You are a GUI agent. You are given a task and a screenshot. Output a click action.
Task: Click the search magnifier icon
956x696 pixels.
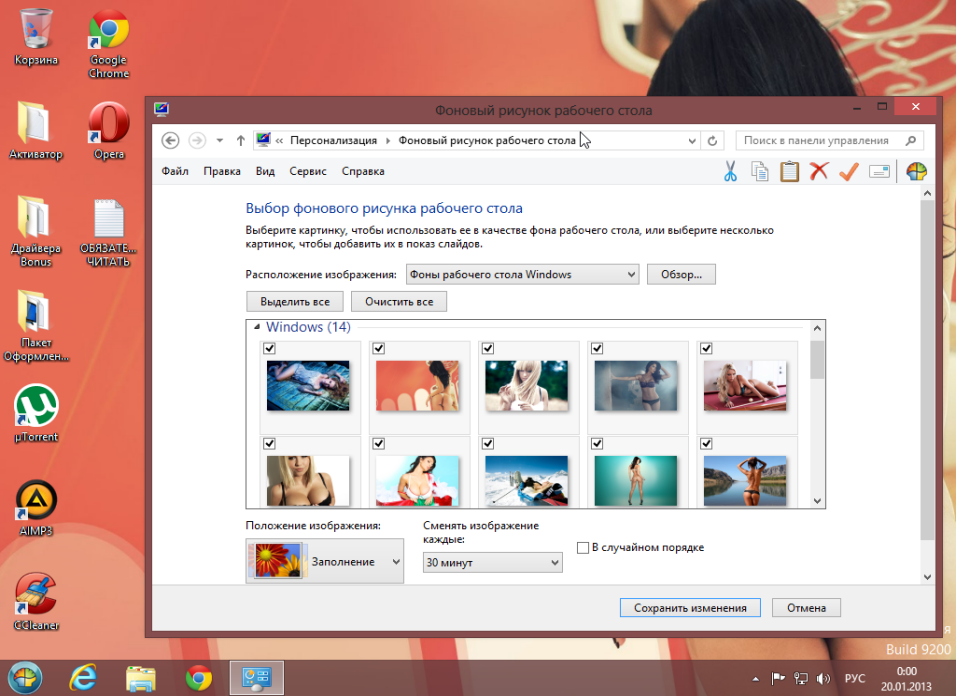pyautogui.click(x=910, y=141)
